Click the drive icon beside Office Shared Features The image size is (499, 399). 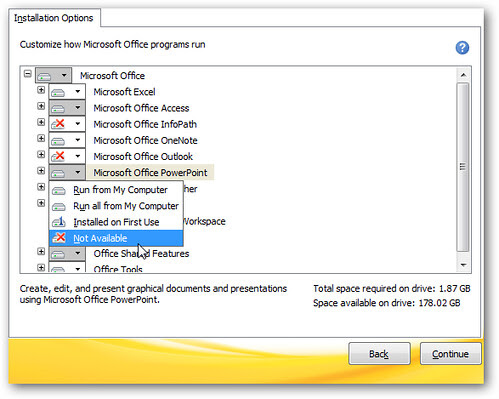pyautogui.click(x=58, y=254)
